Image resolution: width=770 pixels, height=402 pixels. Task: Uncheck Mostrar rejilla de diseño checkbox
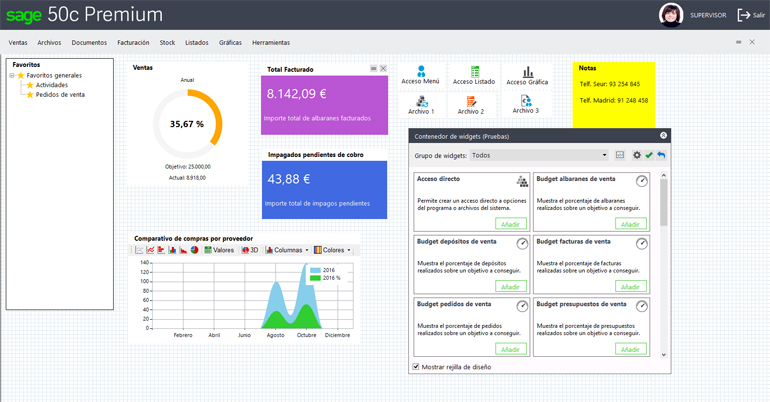coord(417,367)
